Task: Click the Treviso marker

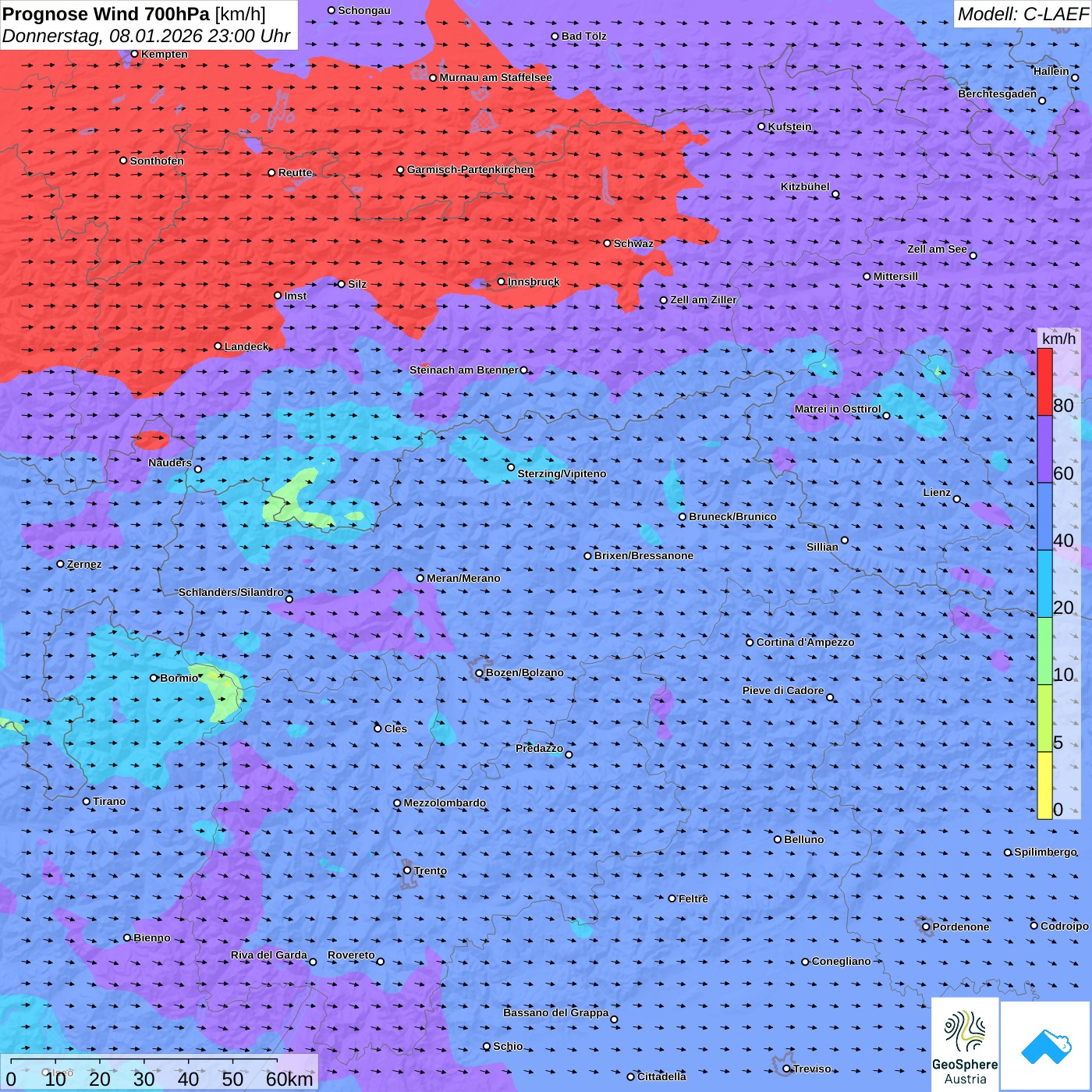Action: pyautogui.click(x=787, y=1069)
